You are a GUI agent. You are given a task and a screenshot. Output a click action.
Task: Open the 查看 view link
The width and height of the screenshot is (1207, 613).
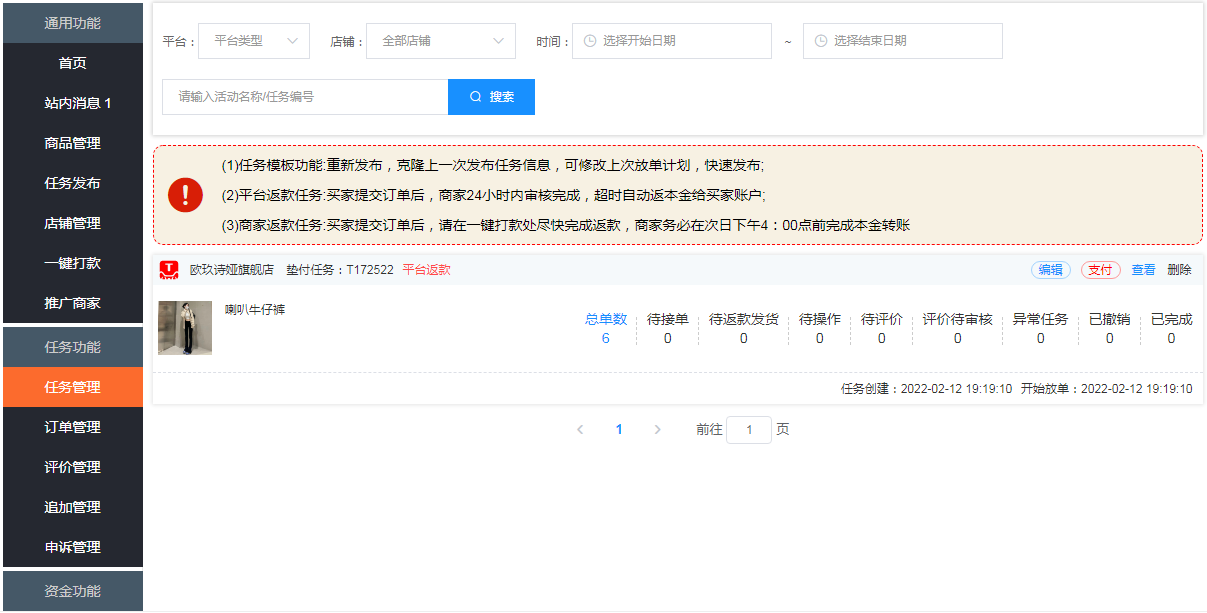[x=1143, y=270]
